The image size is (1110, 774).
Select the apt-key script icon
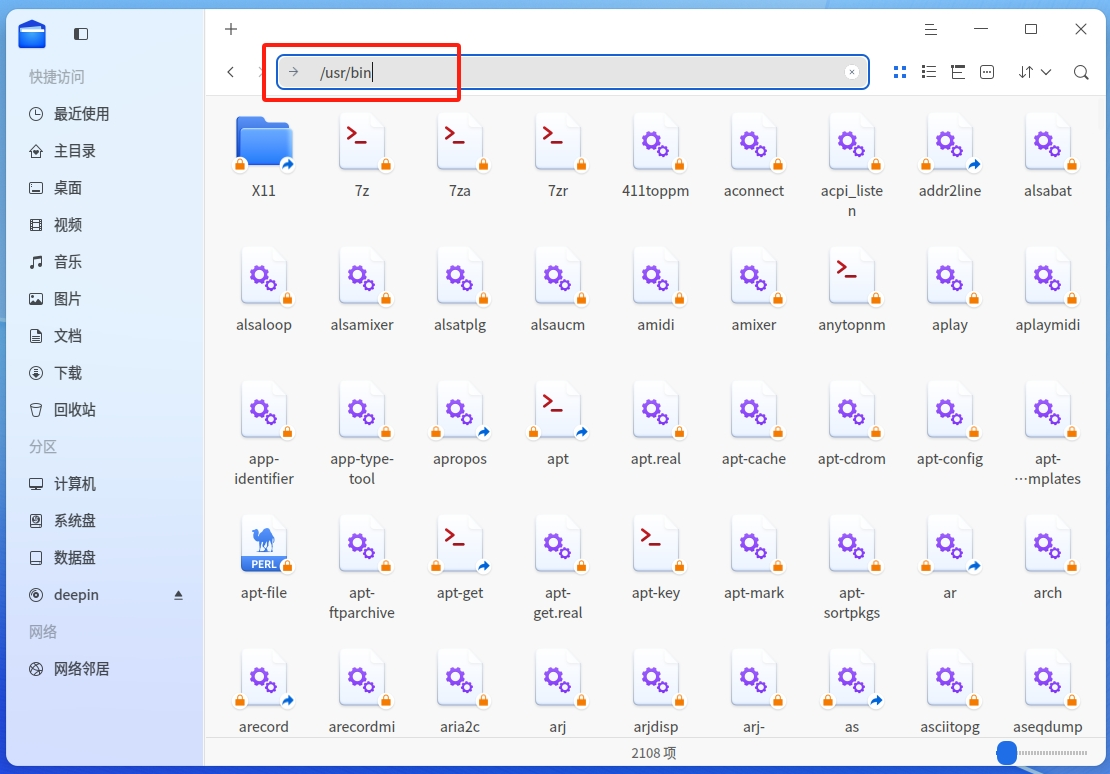click(x=656, y=545)
